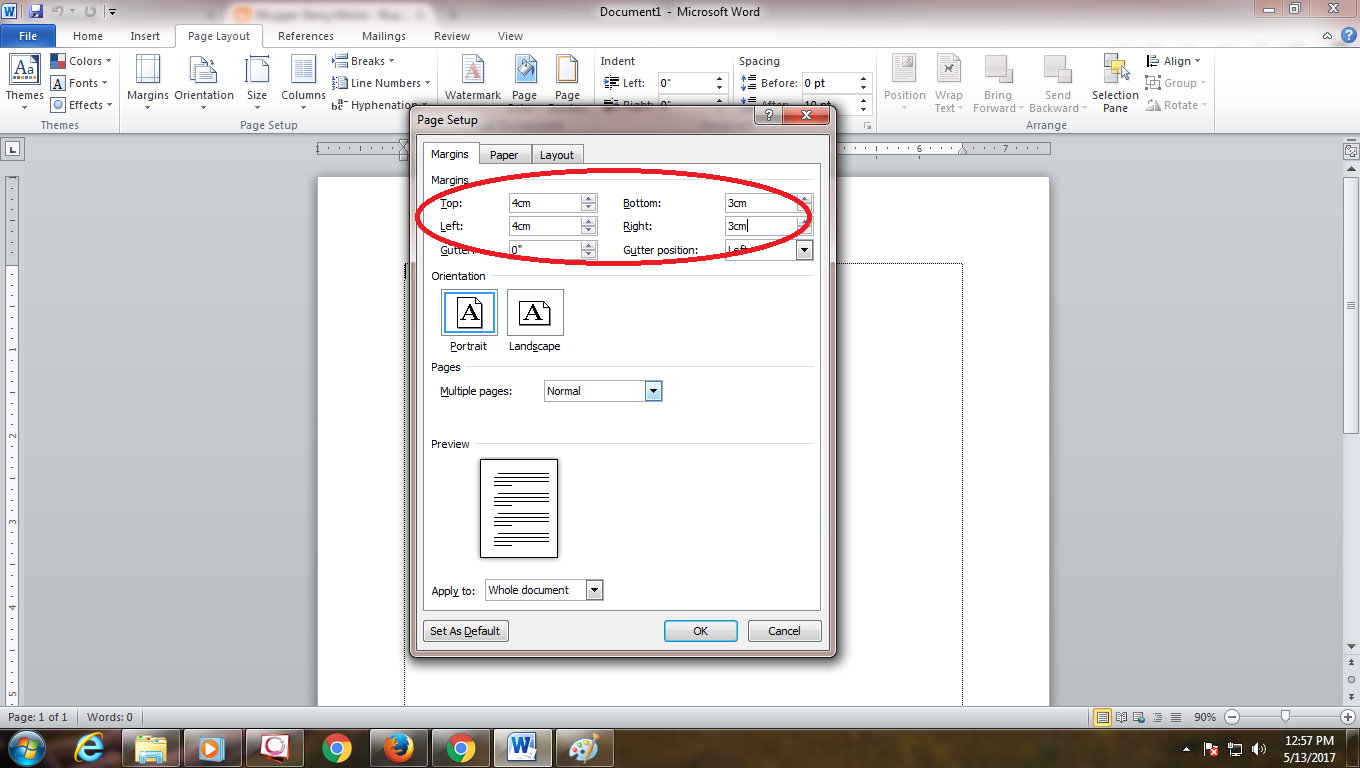Open the theme Effects menu
The width and height of the screenshot is (1360, 768).
click(x=82, y=105)
